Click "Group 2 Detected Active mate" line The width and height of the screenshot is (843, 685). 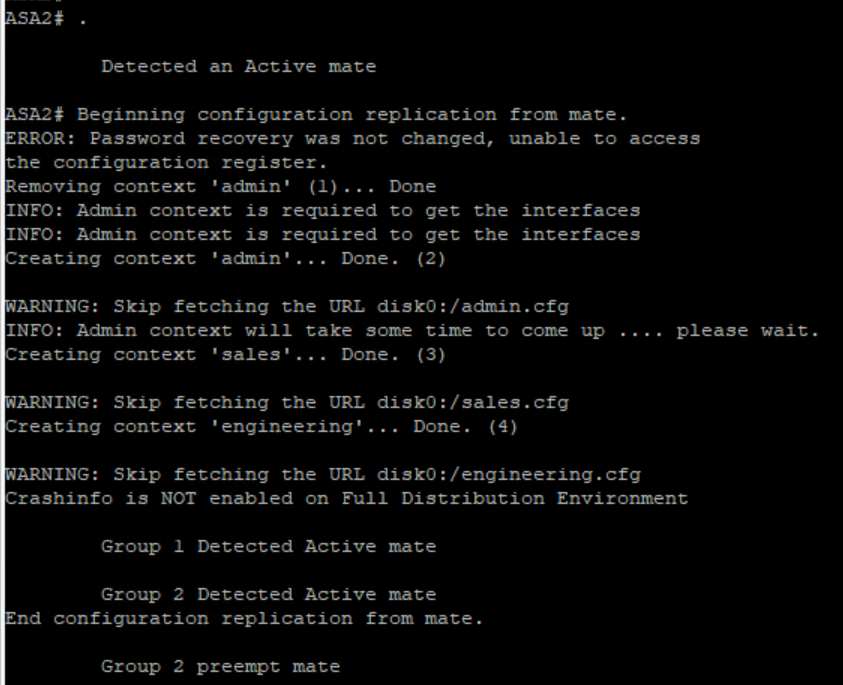tap(268, 595)
